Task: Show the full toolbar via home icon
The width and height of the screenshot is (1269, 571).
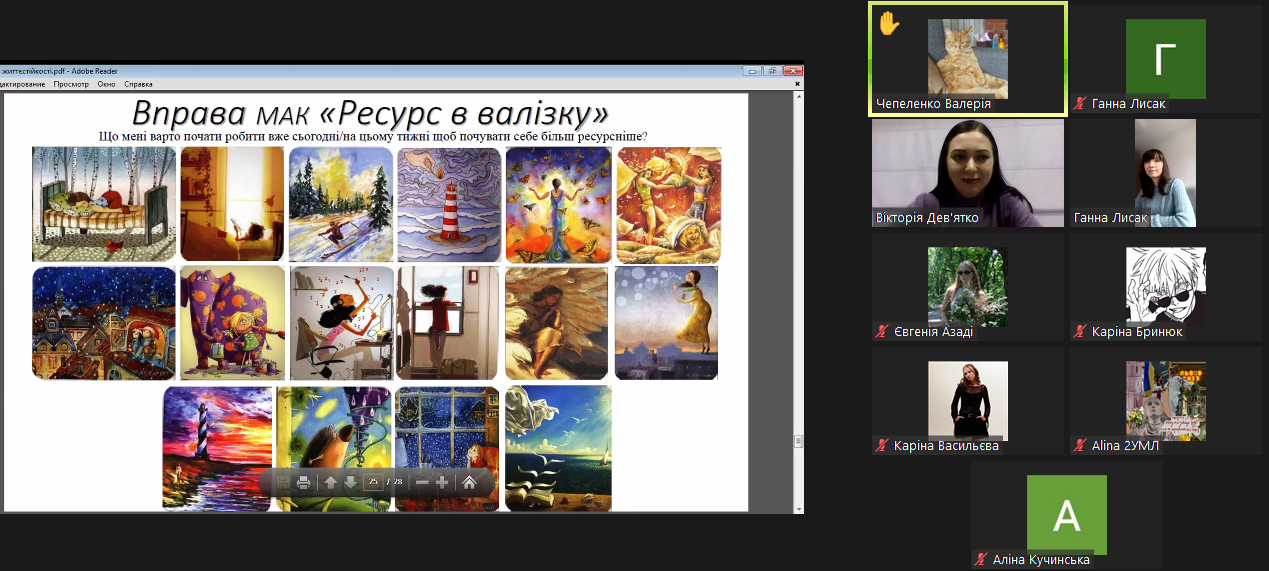Action: pos(469,482)
